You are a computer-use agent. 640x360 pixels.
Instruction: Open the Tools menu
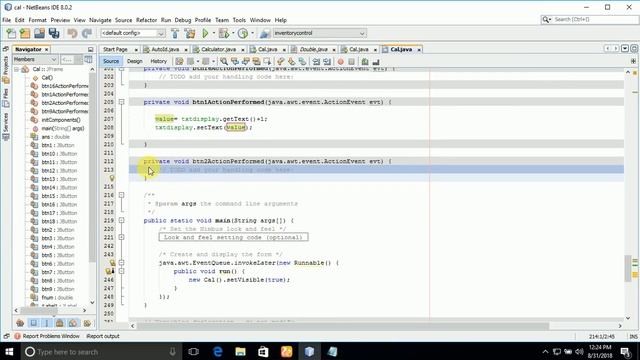(x=239, y=20)
